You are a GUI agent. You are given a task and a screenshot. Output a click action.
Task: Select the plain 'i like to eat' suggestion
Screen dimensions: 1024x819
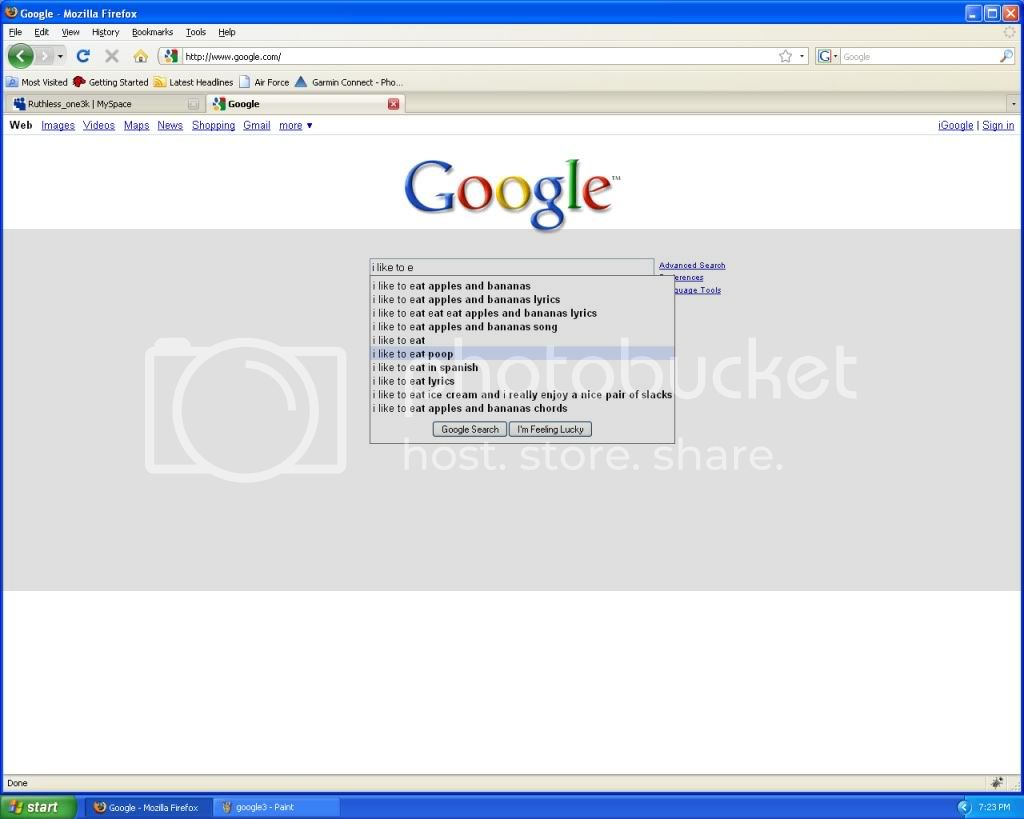click(522, 341)
